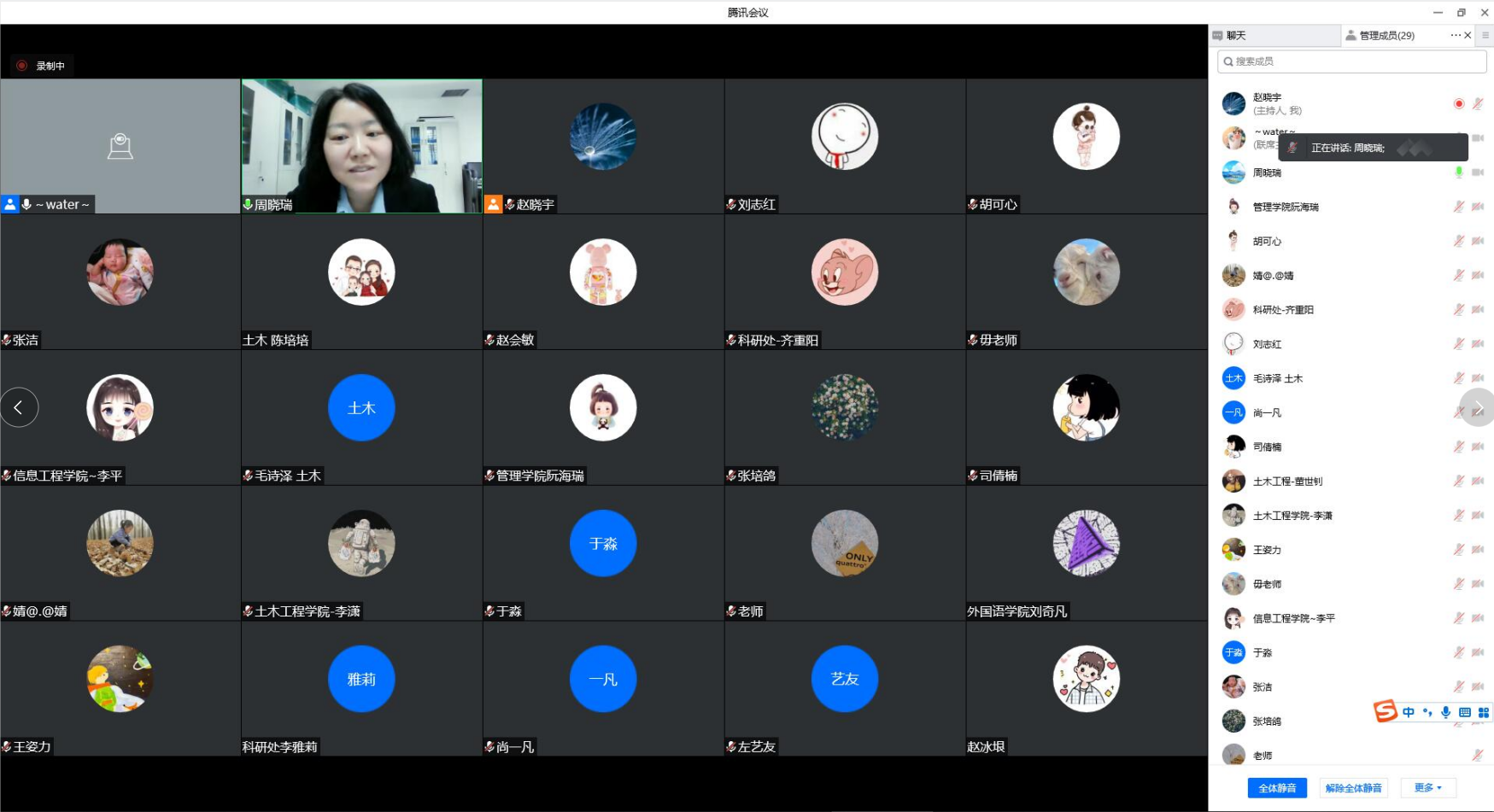This screenshot has width=1494, height=812.
Task: Select 周晓瑞 active speaker video tile
Action: [x=361, y=146]
